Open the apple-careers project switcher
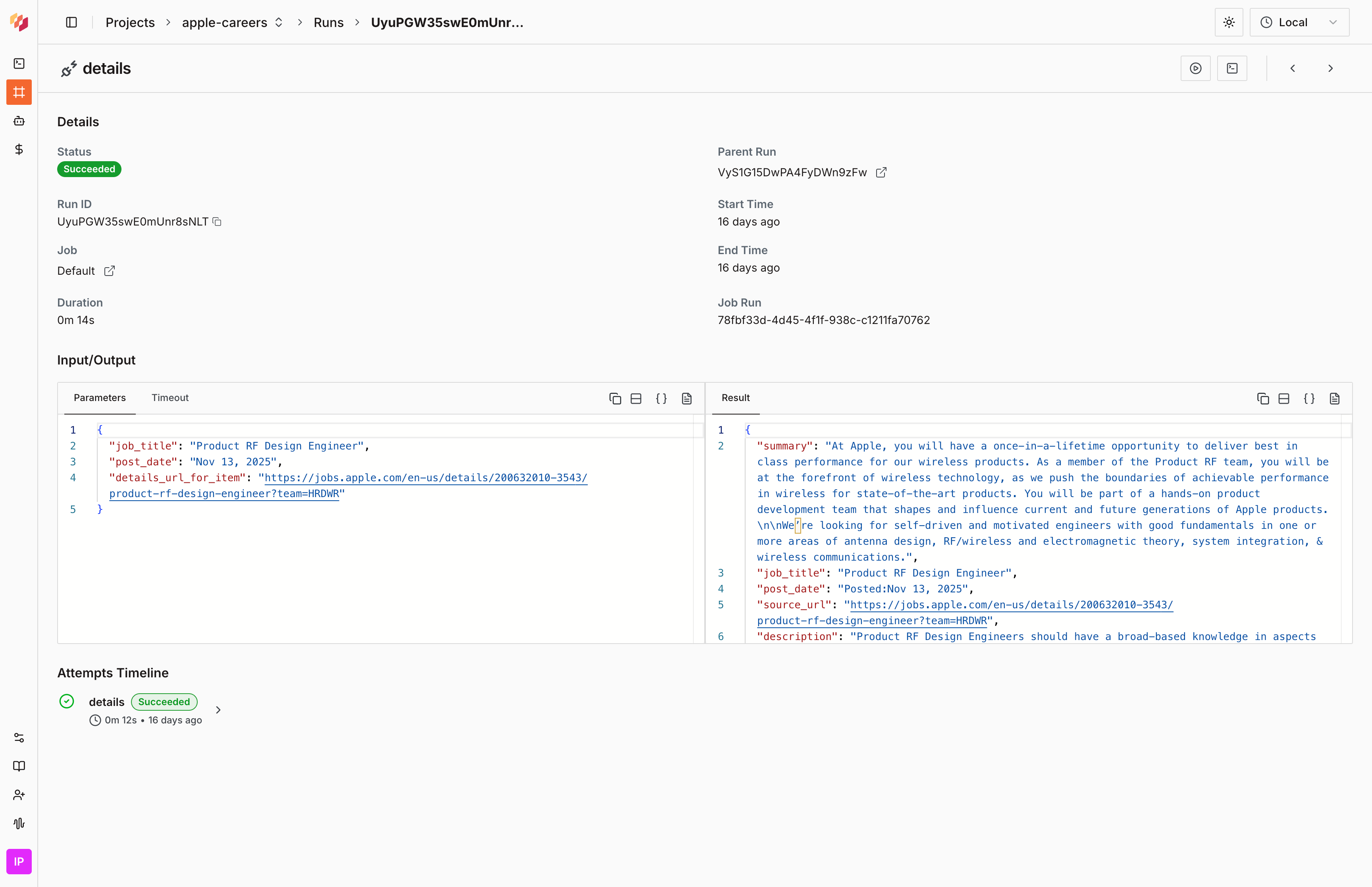This screenshot has width=1372, height=887. click(x=232, y=23)
